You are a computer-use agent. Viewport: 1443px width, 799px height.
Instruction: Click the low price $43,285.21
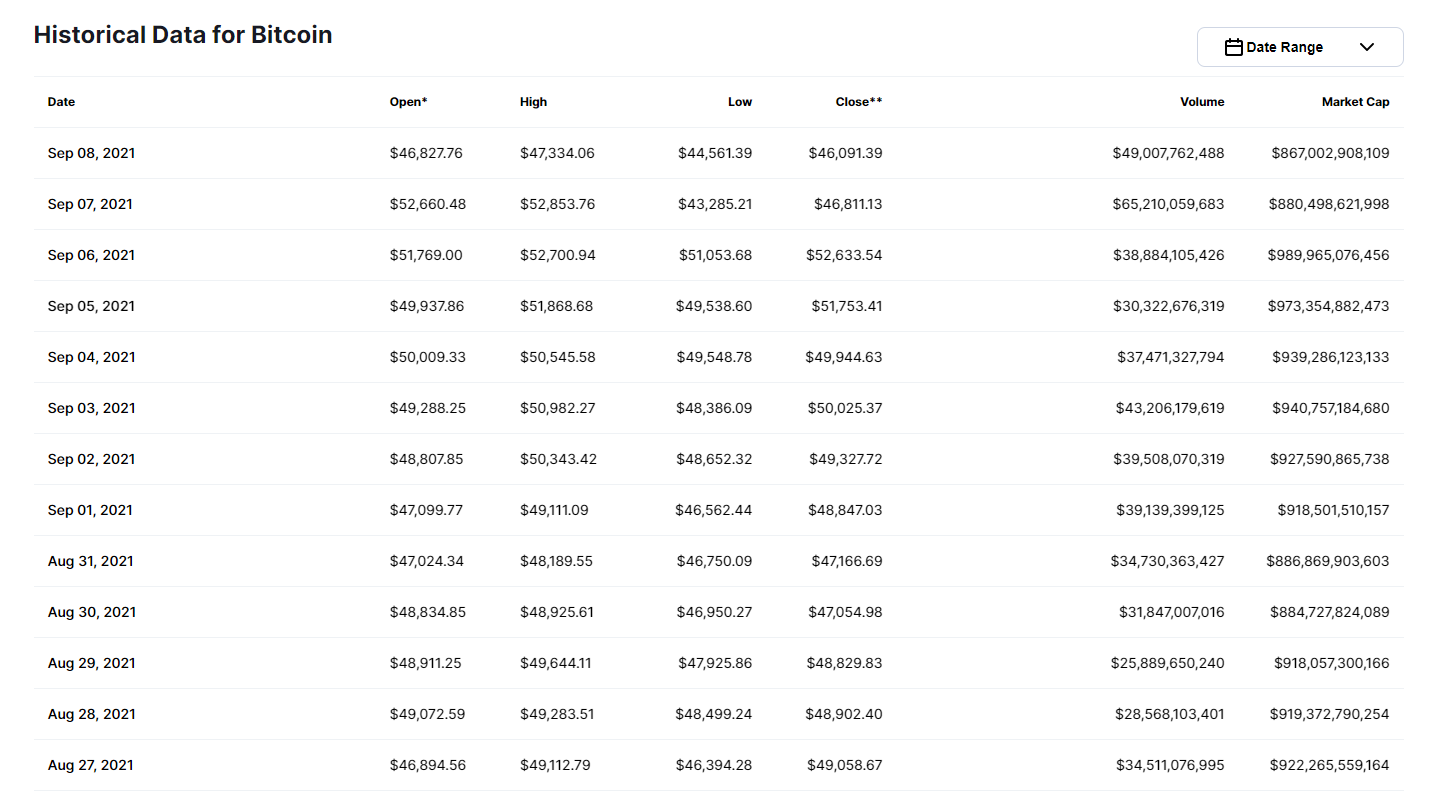(715, 204)
